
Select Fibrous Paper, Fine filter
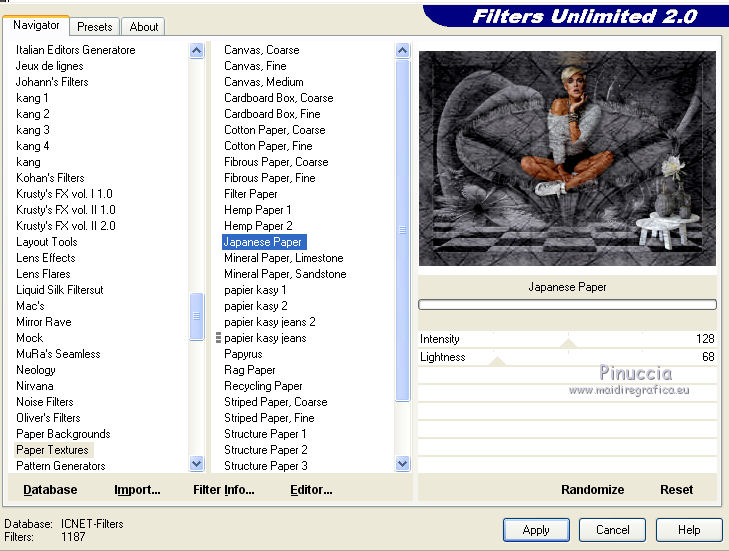(270, 178)
